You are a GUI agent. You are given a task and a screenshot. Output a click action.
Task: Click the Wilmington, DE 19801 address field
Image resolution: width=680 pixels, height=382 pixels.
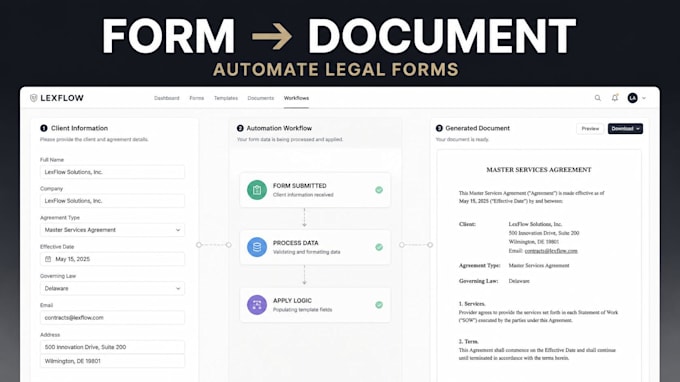point(112,361)
